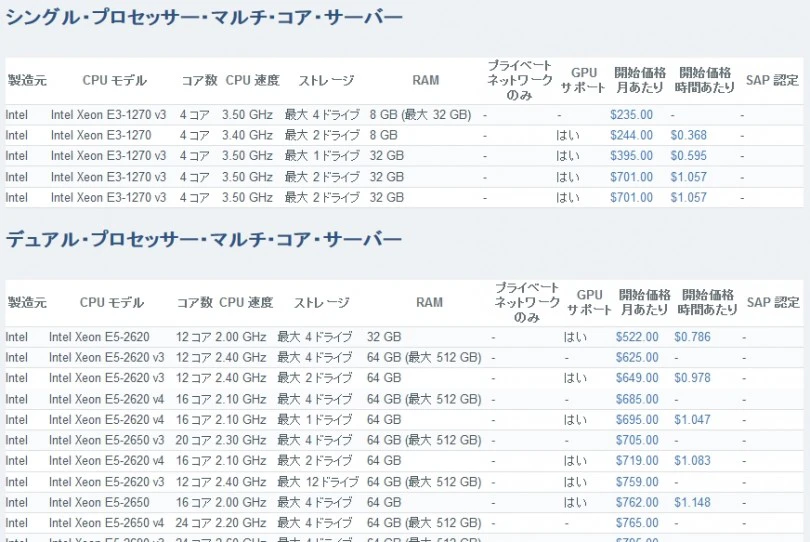Select the $0.368 hourly price link
Screen dimensions: 810x542
click(x=689, y=135)
